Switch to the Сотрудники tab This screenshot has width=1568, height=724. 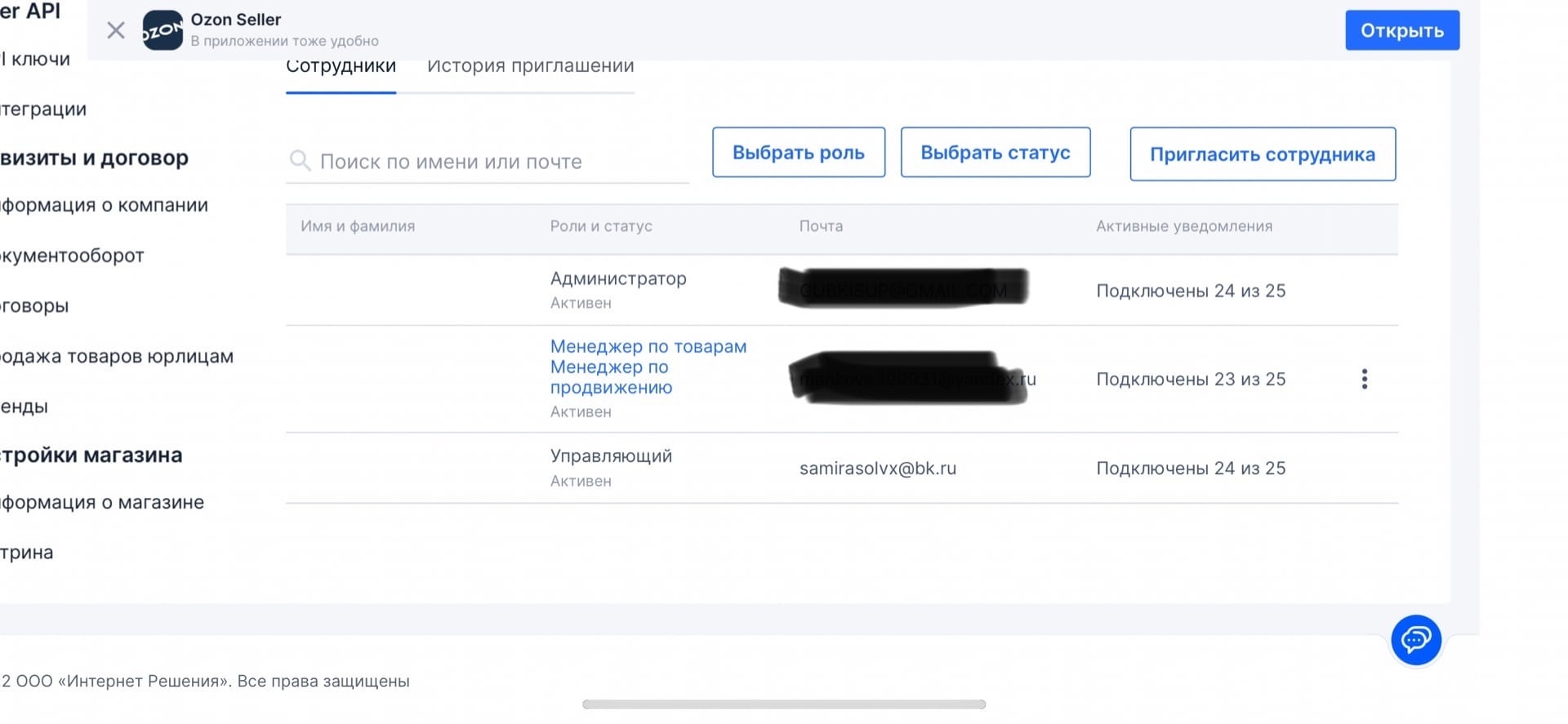pos(341,67)
